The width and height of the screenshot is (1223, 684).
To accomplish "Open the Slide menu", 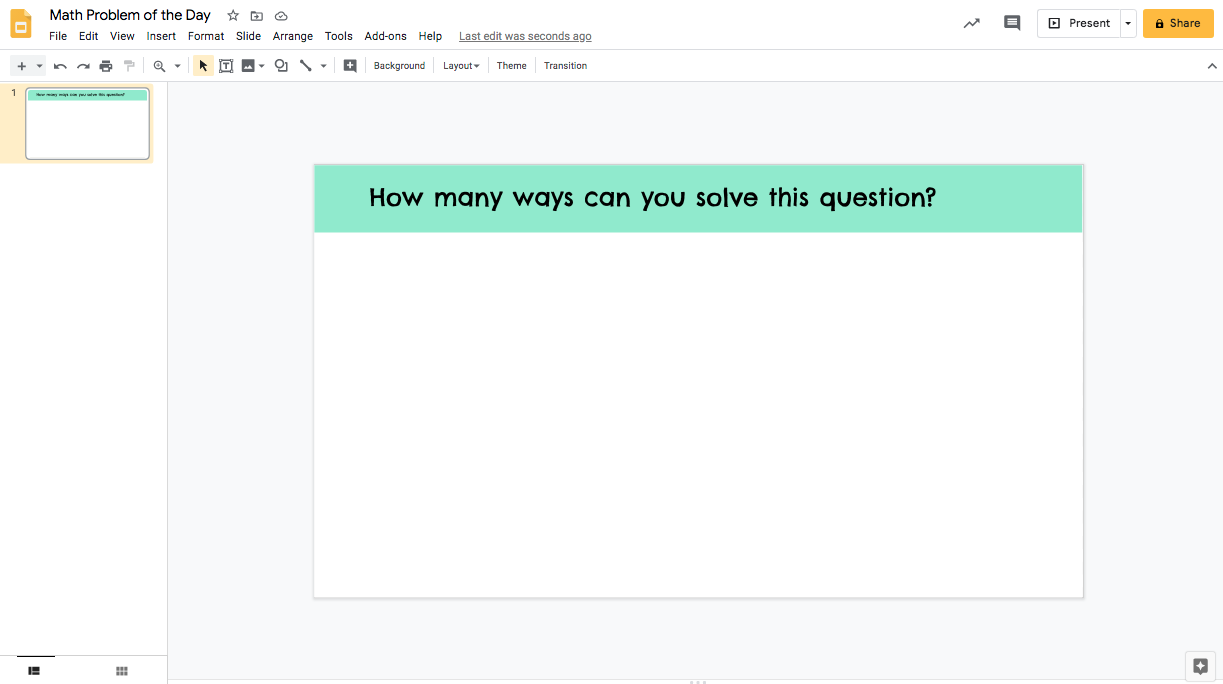I will point(248,36).
